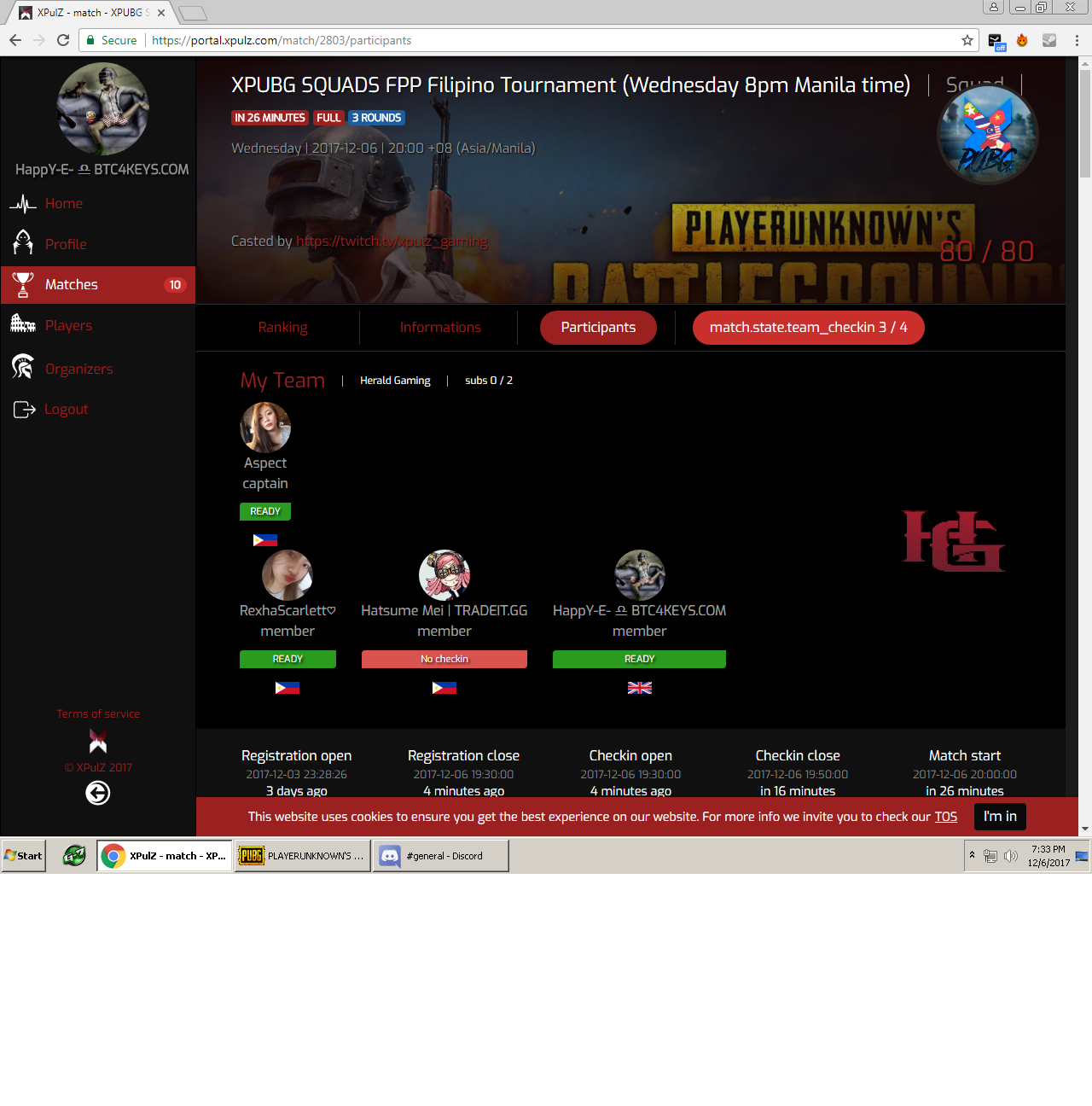This screenshot has width=1092, height=1106.
Task: Open the Windows Start button
Action: pos(24,856)
